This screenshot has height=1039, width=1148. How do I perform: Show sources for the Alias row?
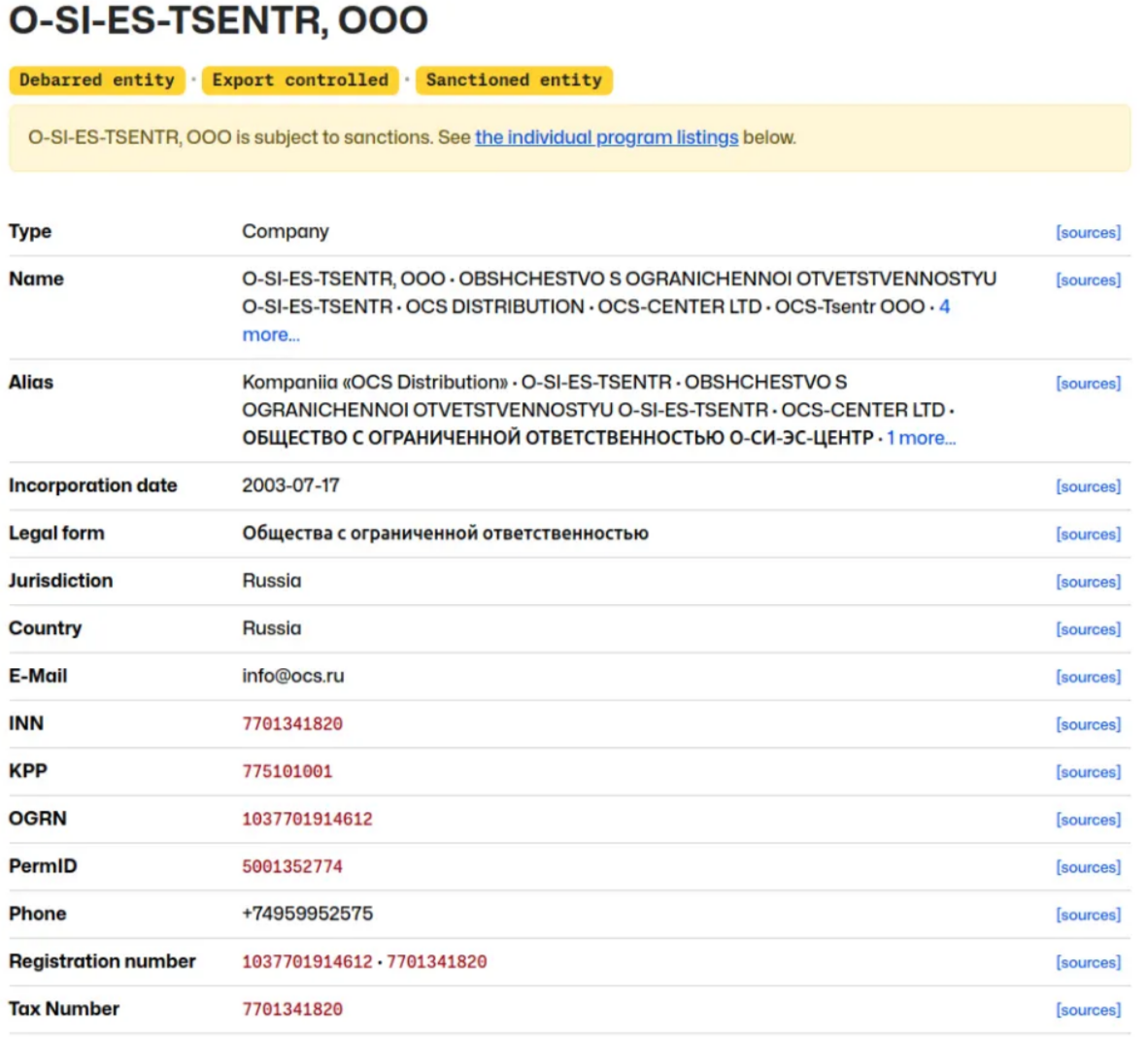[1088, 384]
